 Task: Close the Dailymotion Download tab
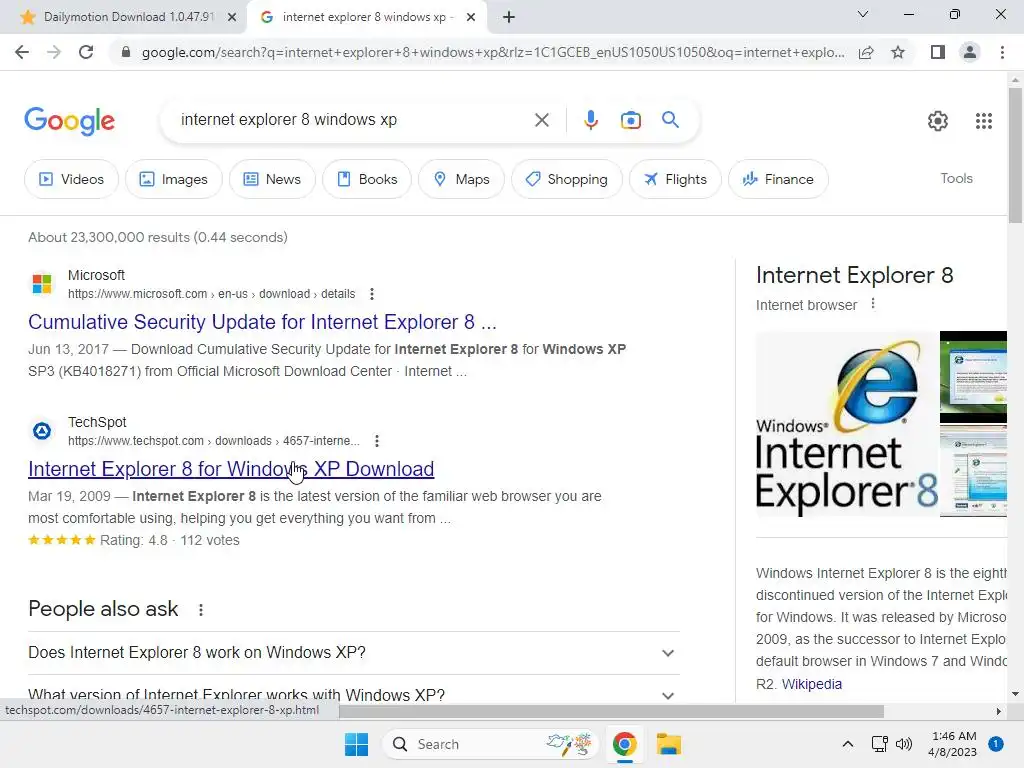[231, 17]
